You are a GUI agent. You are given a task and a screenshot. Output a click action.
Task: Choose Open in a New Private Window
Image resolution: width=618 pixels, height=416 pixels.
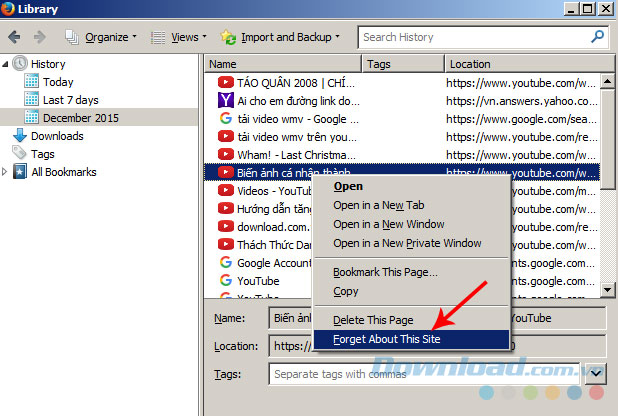(407, 243)
